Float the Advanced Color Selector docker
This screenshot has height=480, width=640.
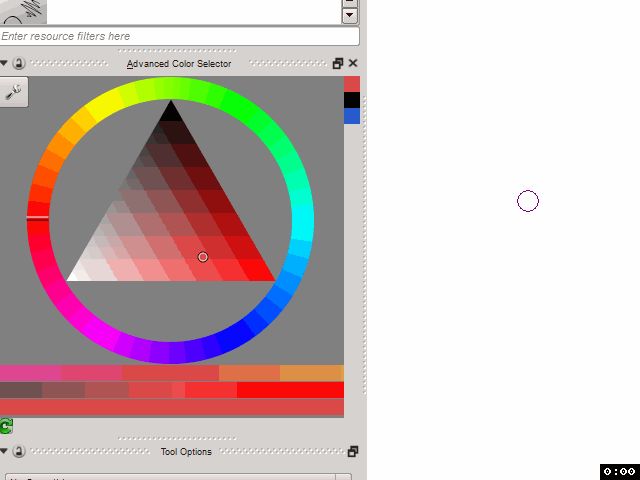tap(338, 63)
